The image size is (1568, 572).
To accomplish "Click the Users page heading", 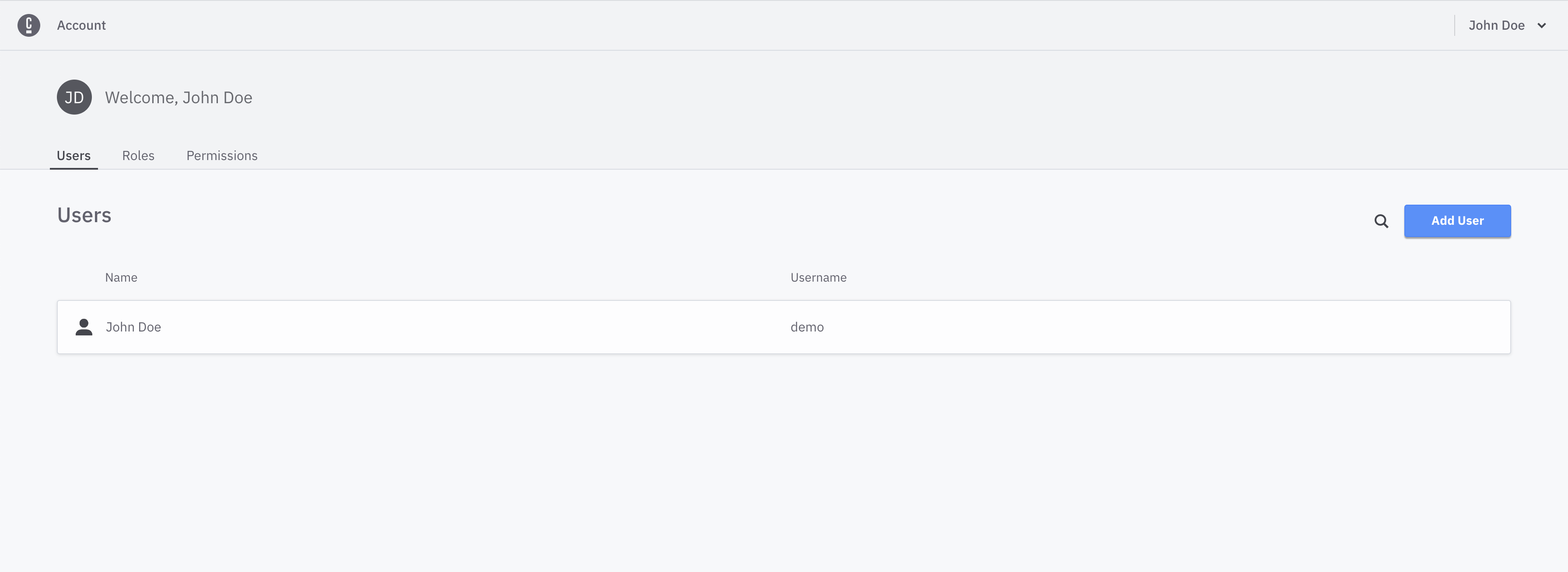I will pyautogui.click(x=84, y=214).
